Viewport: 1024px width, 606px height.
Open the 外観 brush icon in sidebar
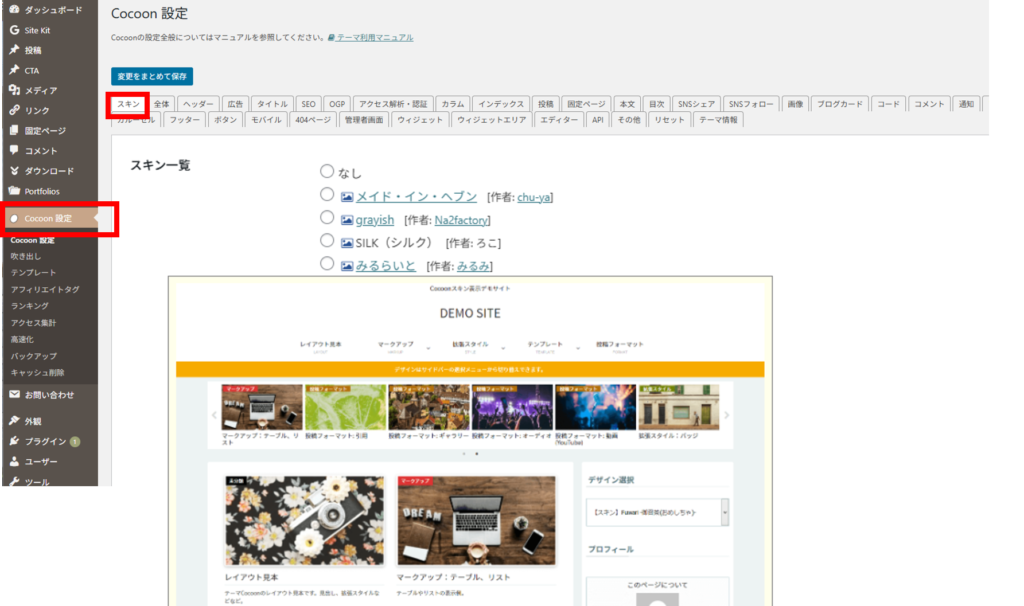pyautogui.click(x=14, y=421)
